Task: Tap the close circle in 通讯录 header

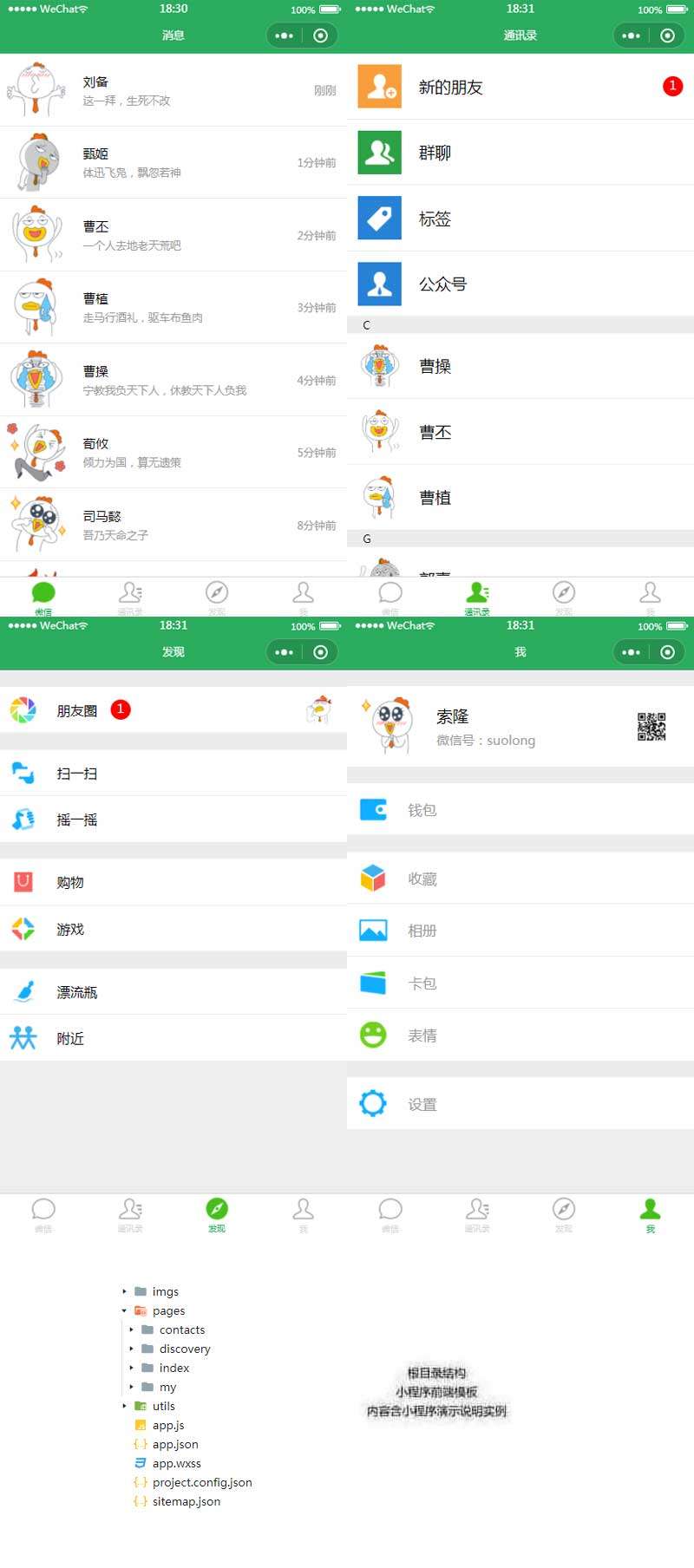Action: [x=667, y=36]
